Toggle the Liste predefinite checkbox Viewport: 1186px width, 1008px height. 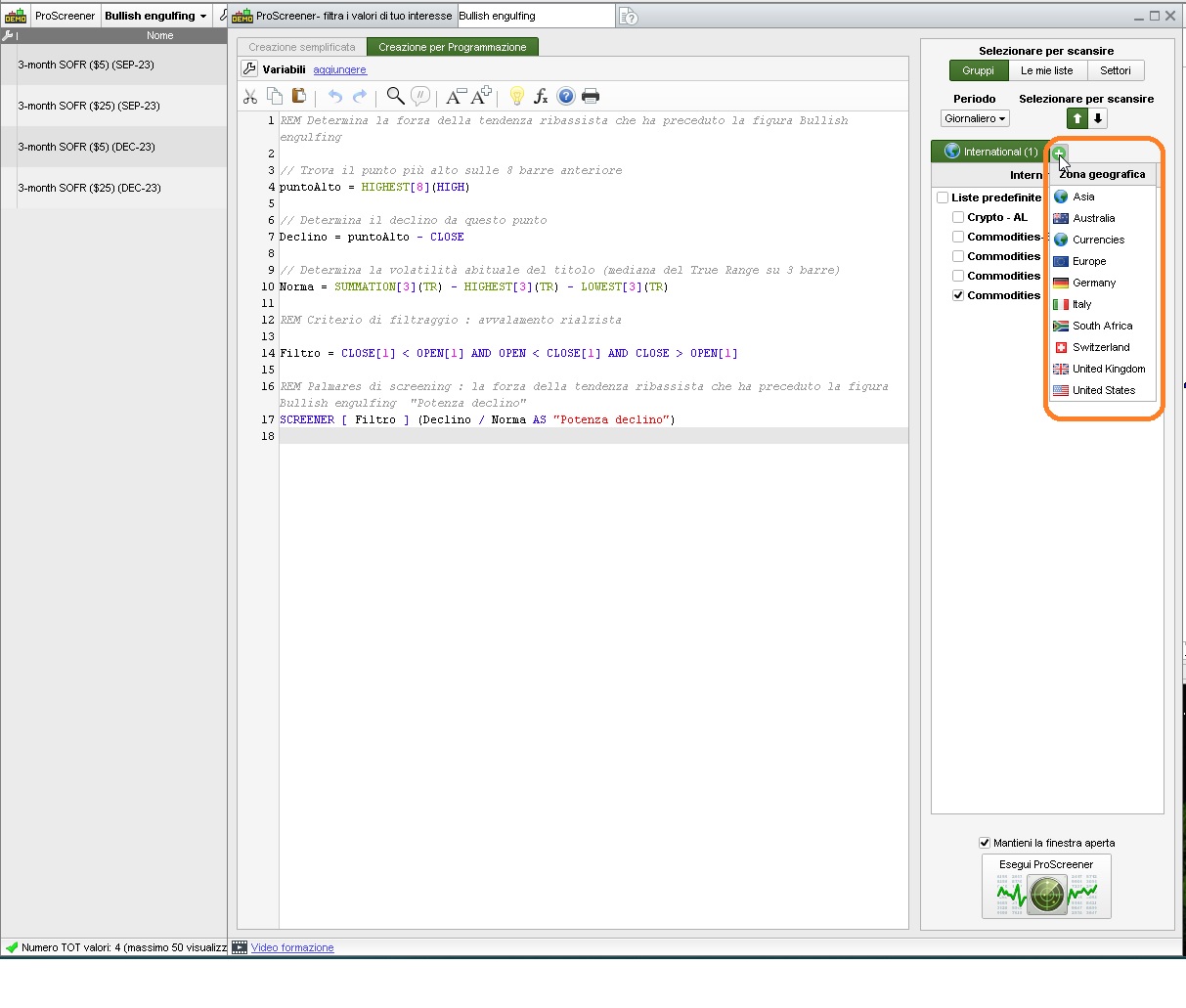click(943, 197)
